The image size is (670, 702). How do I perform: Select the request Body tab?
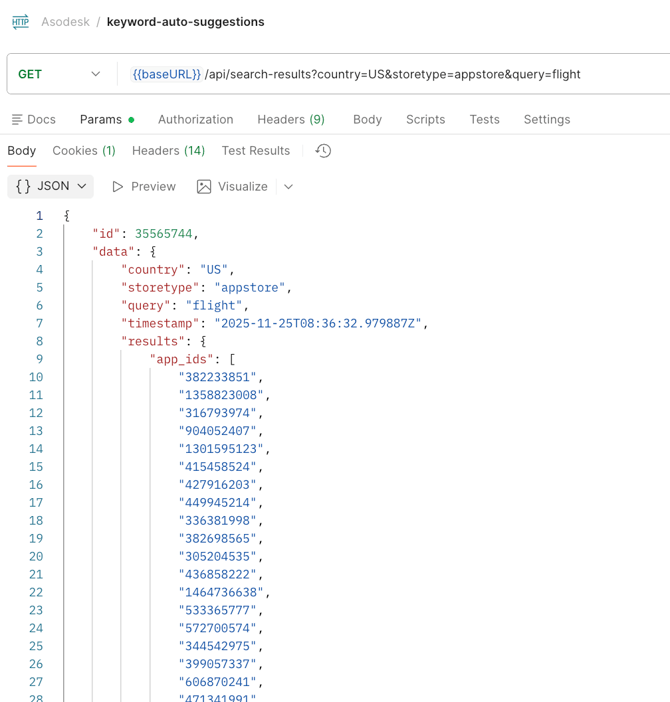click(x=367, y=119)
